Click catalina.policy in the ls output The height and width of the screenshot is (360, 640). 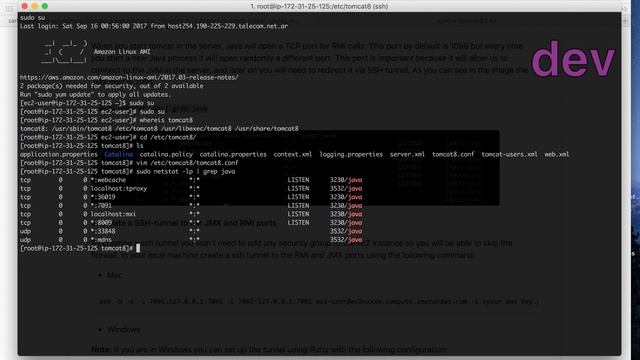166,154
